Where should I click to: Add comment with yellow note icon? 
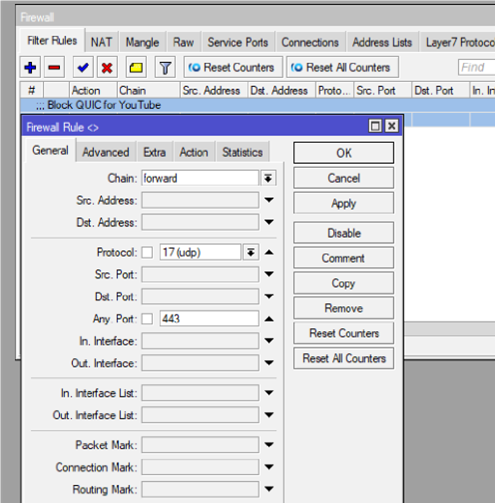coord(136,68)
